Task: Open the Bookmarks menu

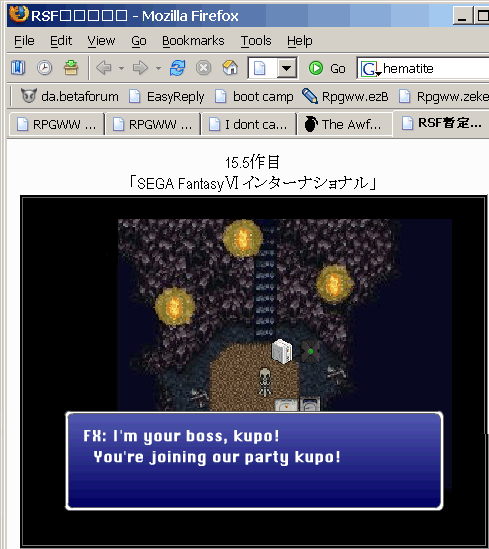Action: [193, 41]
